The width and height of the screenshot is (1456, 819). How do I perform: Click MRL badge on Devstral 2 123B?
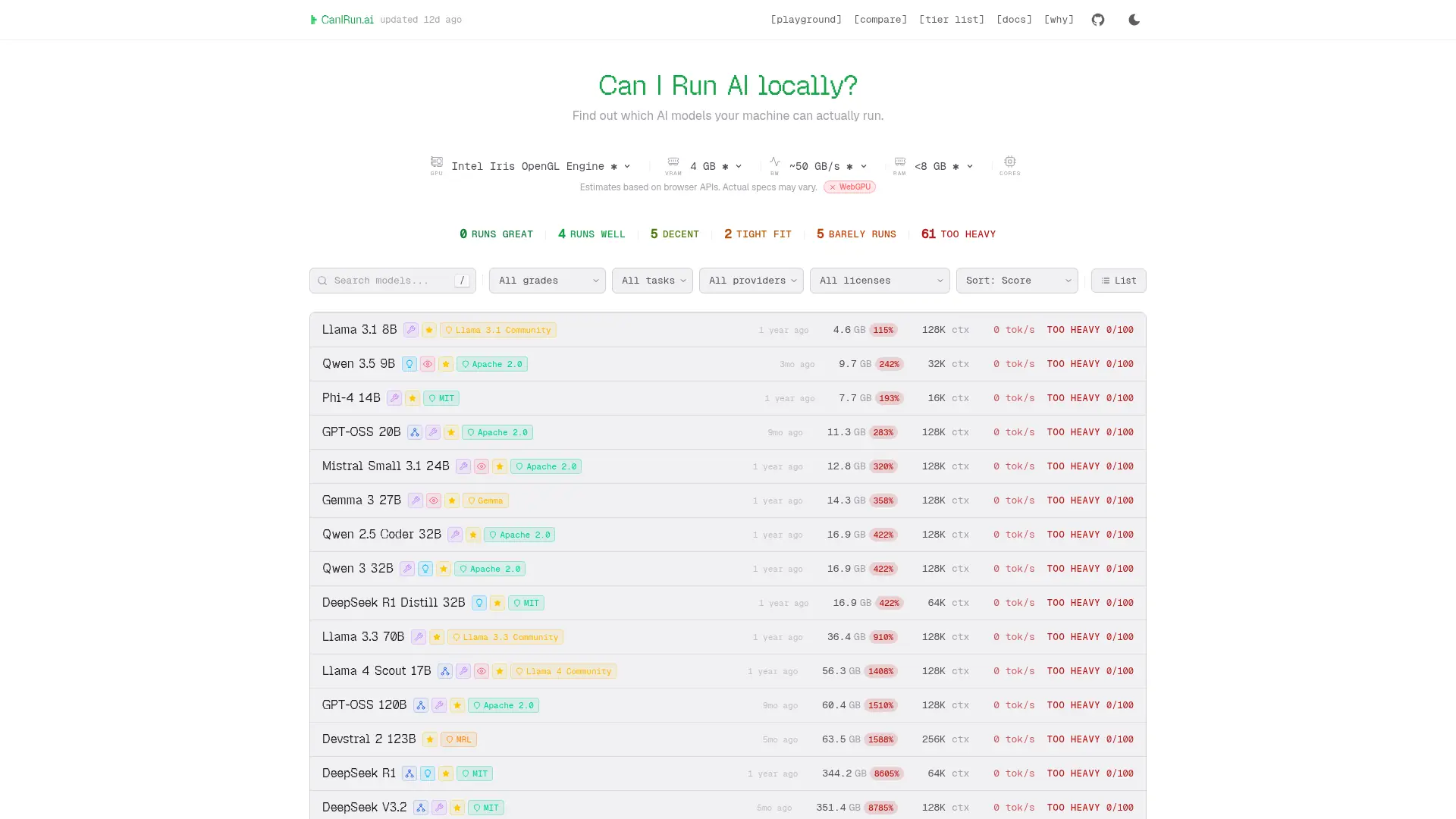(x=459, y=739)
